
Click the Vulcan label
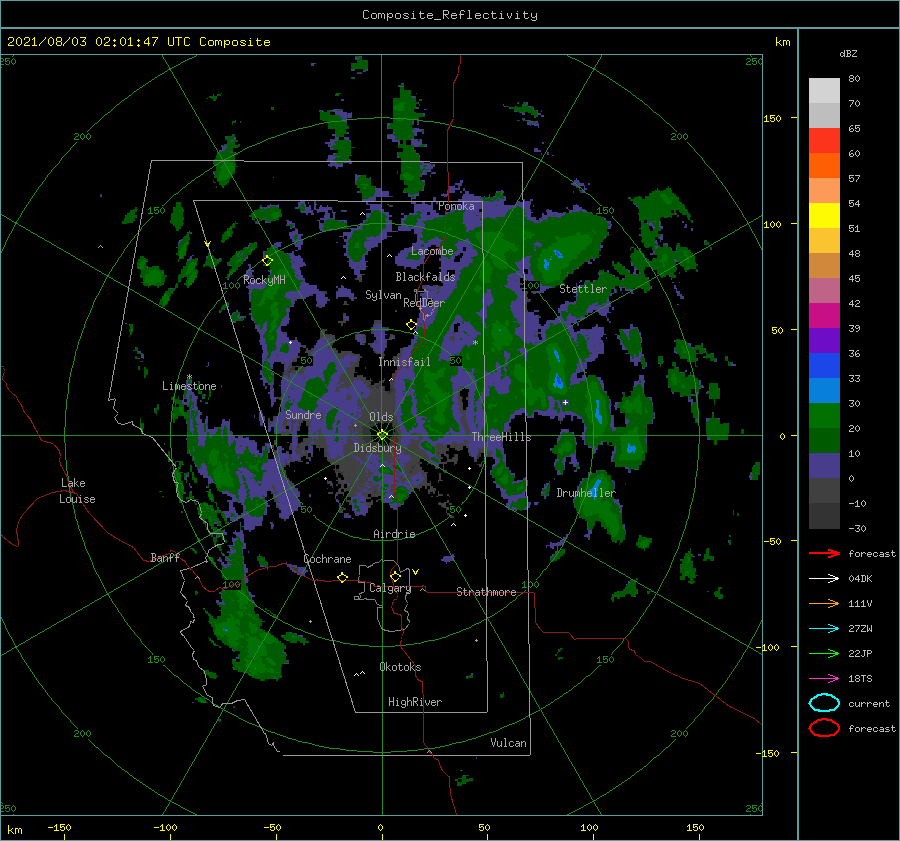[509, 743]
